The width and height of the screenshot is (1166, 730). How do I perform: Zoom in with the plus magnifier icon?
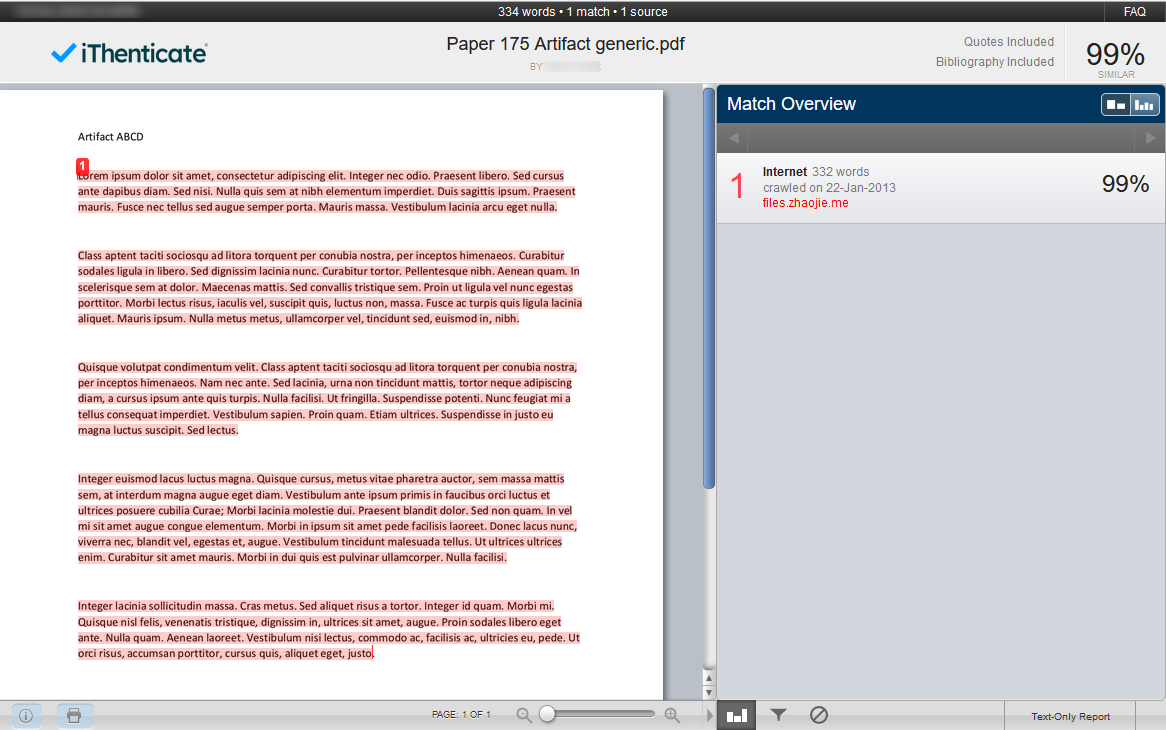point(672,715)
